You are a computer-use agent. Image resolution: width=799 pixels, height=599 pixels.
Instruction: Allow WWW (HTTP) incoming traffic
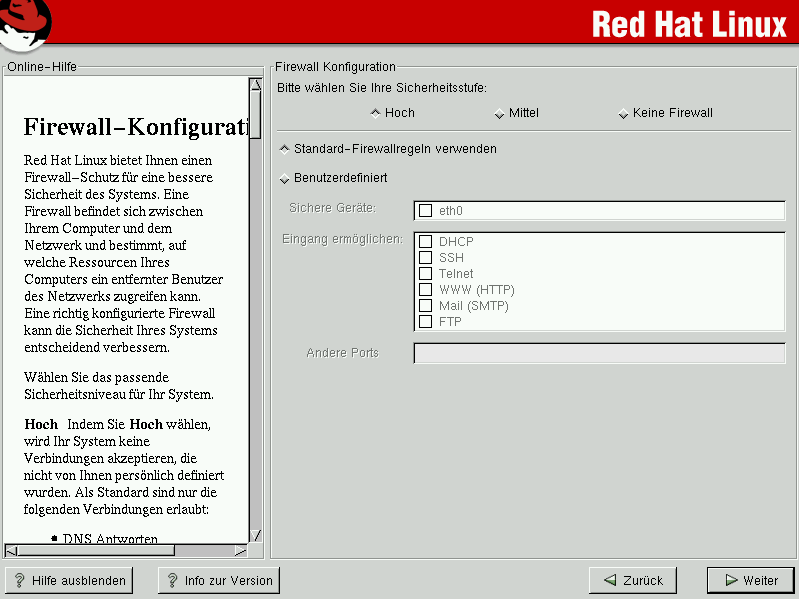click(426, 290)
